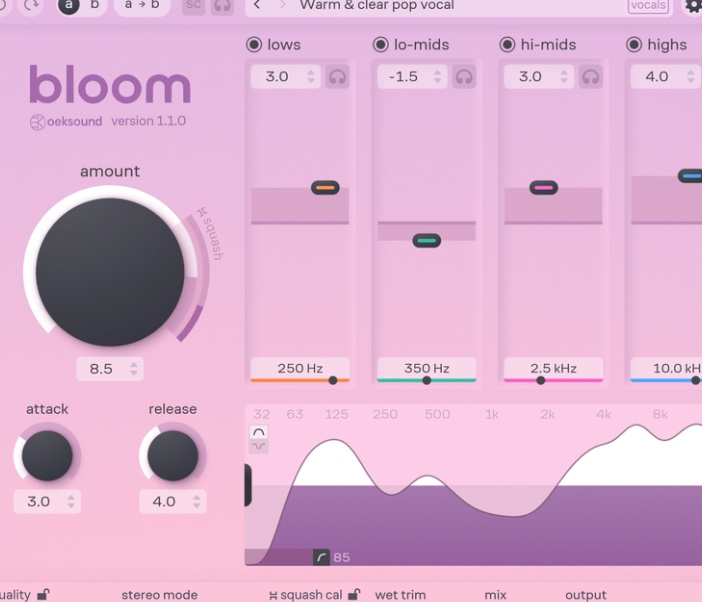
Task: Click the oeksound logo
Action: (66, 122)
